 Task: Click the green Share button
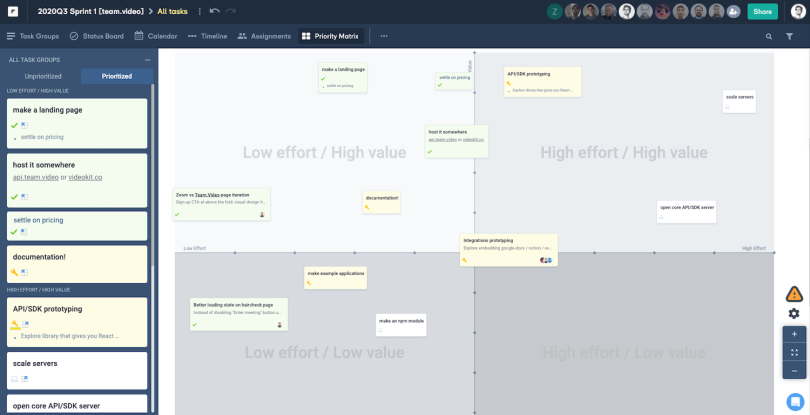click(x=762, y=11)
